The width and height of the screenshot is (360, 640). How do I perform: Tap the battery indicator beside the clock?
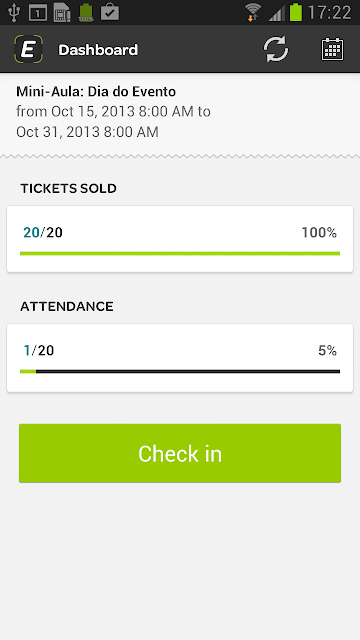(296, 12)
